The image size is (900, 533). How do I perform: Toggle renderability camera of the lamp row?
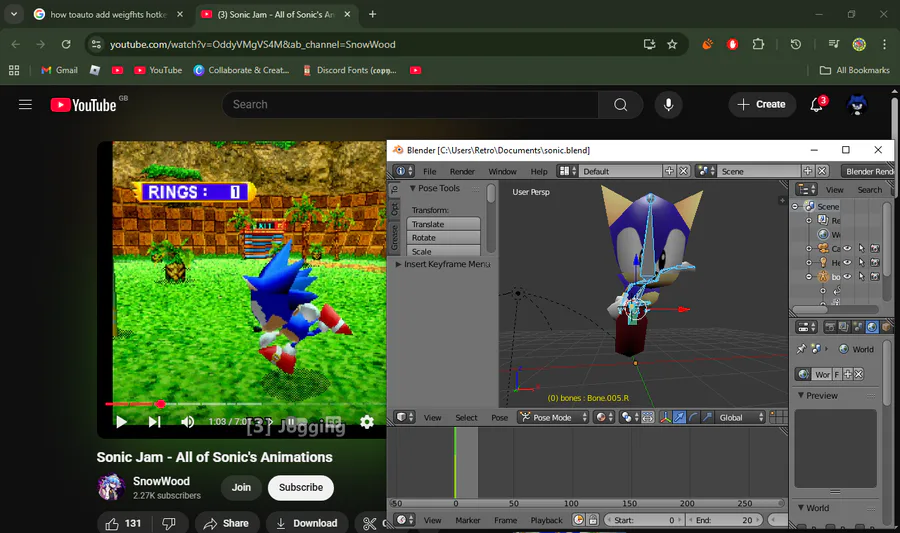875,262
